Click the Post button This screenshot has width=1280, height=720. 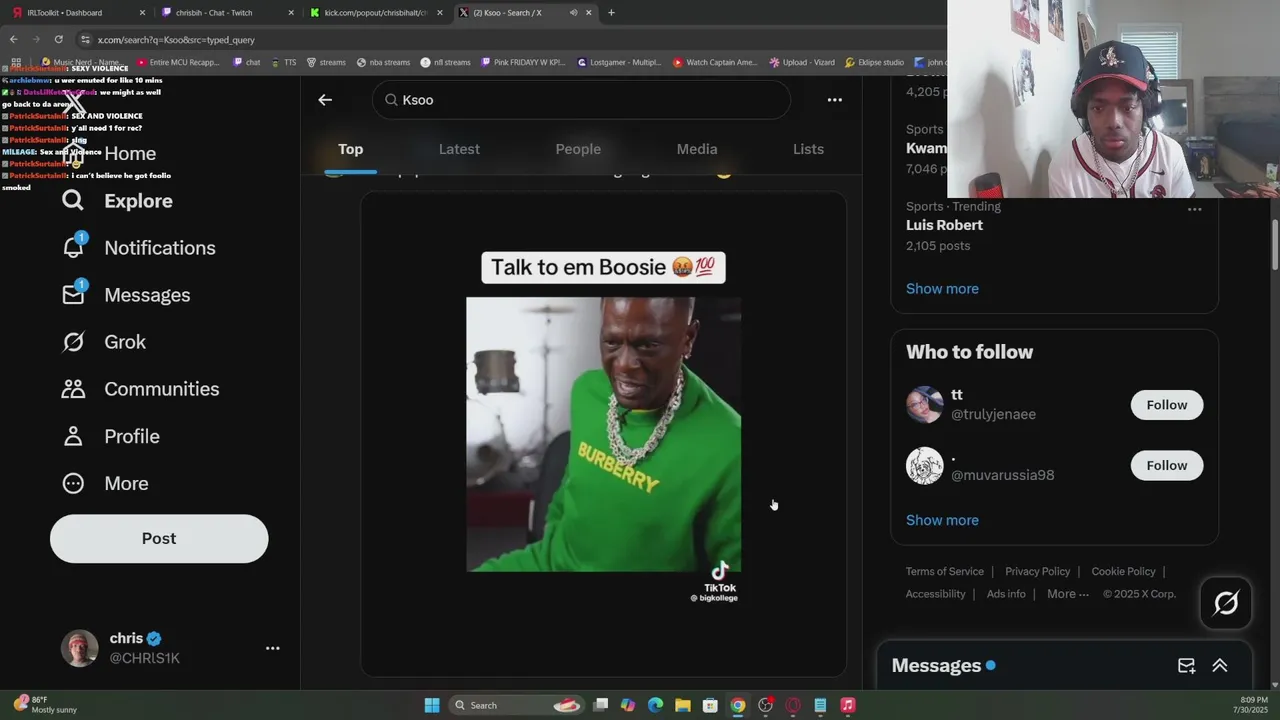159,539
